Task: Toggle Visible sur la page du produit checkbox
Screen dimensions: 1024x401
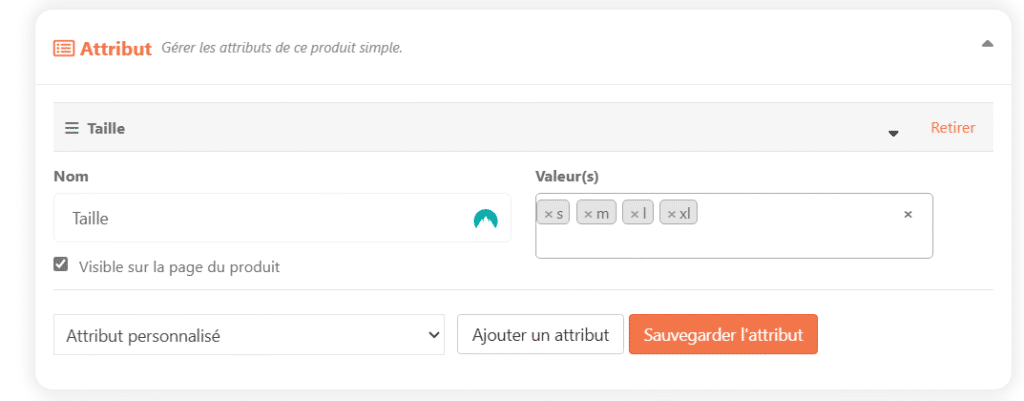Action: pyautogui.click(x=61, y=265)
